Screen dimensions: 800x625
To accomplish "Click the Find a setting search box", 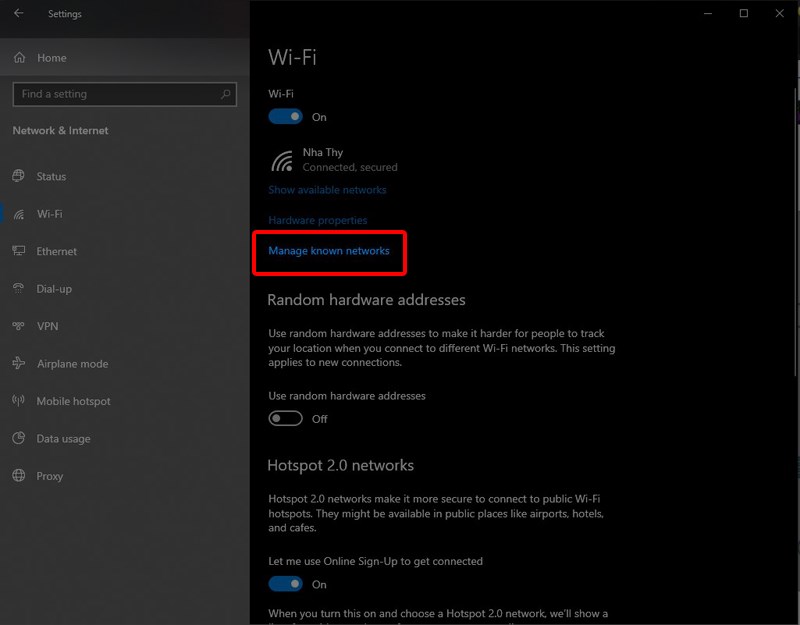I will tap(115, 94).
